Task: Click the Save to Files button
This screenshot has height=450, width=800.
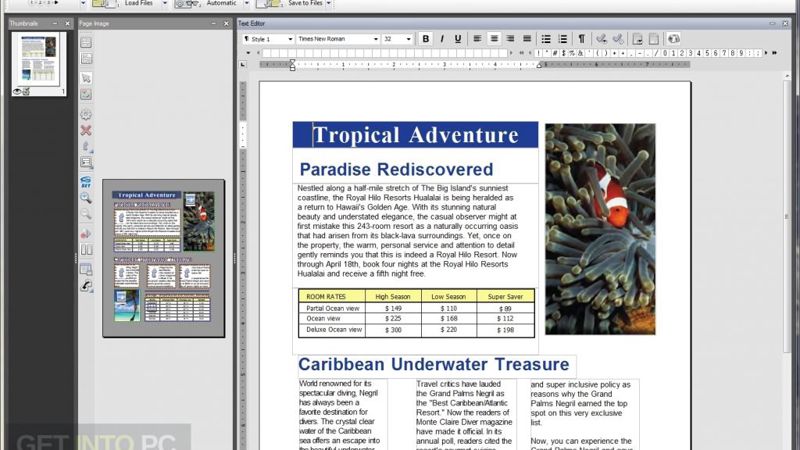Action: (290, 3)
